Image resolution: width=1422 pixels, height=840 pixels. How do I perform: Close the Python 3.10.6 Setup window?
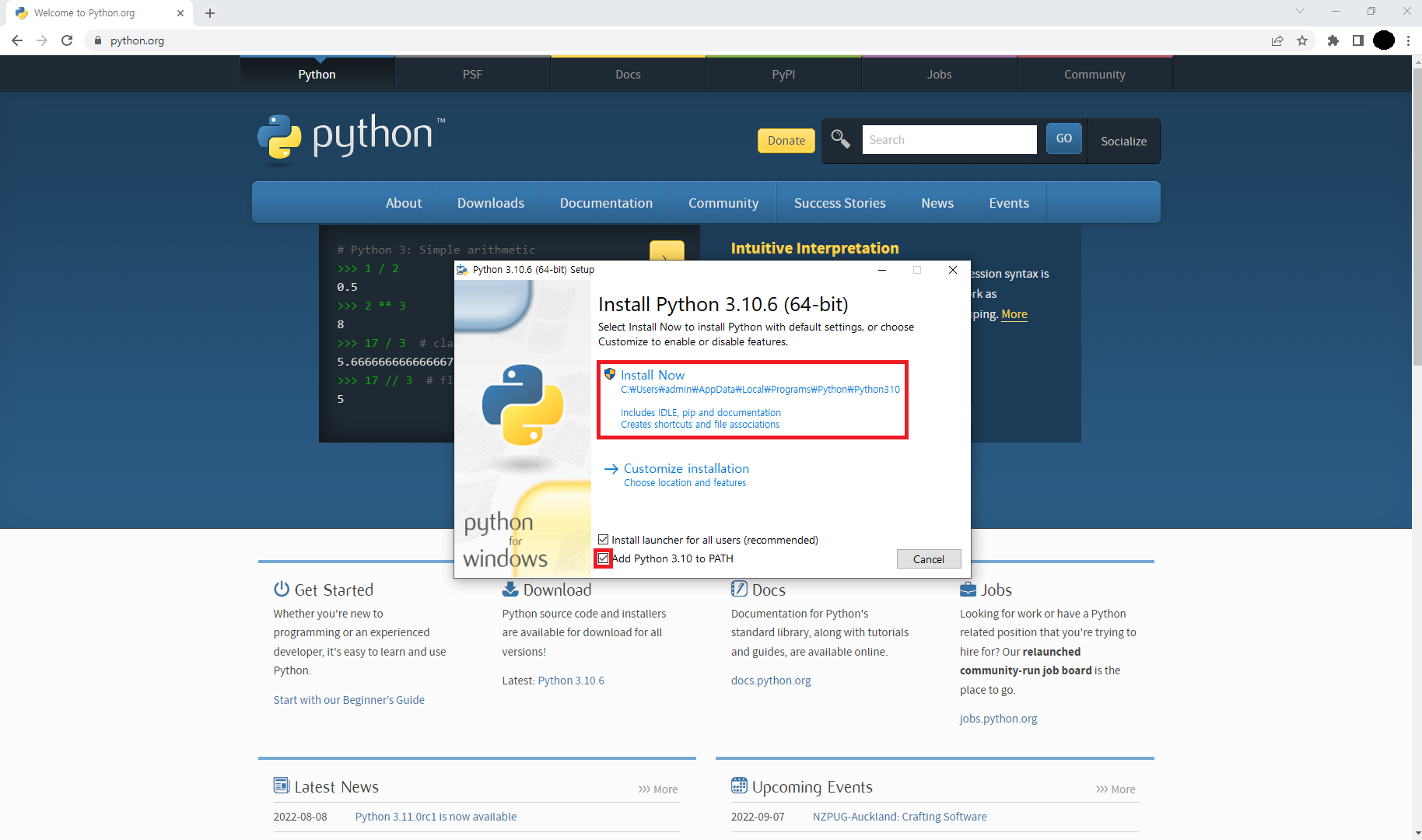coord(953,270)
